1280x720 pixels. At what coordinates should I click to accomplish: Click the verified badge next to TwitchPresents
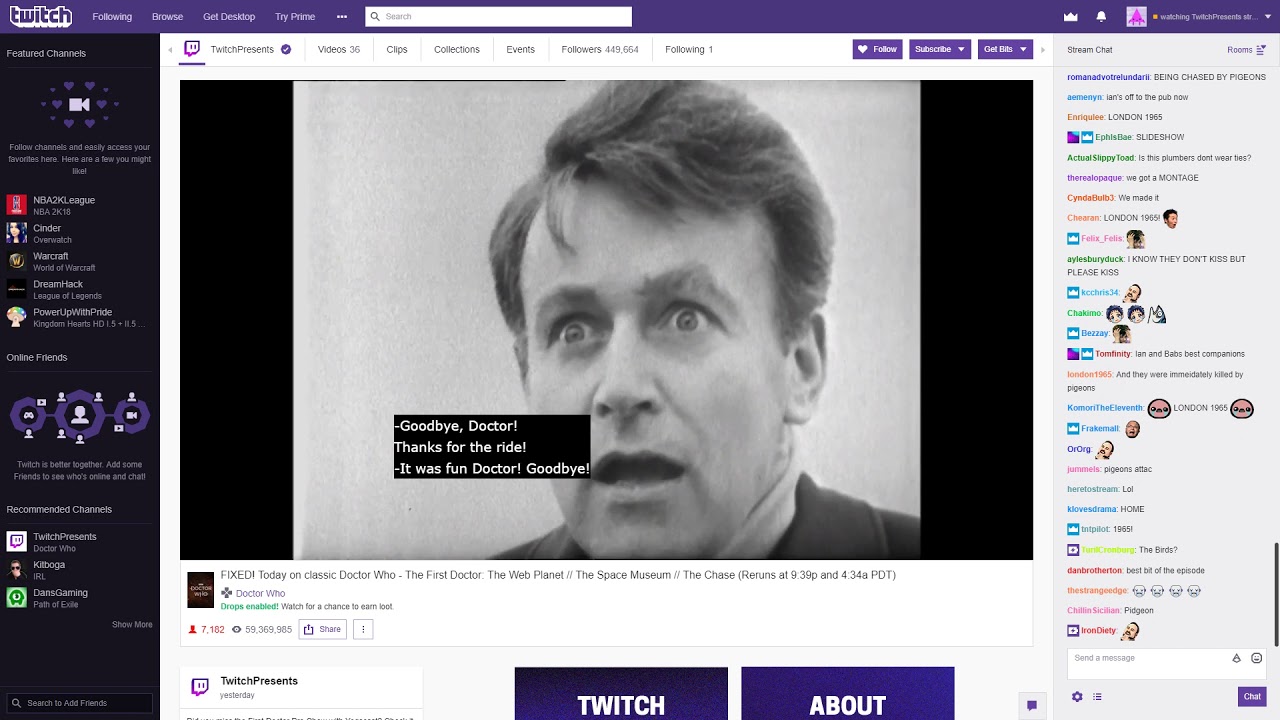click(x=286, y=49)
